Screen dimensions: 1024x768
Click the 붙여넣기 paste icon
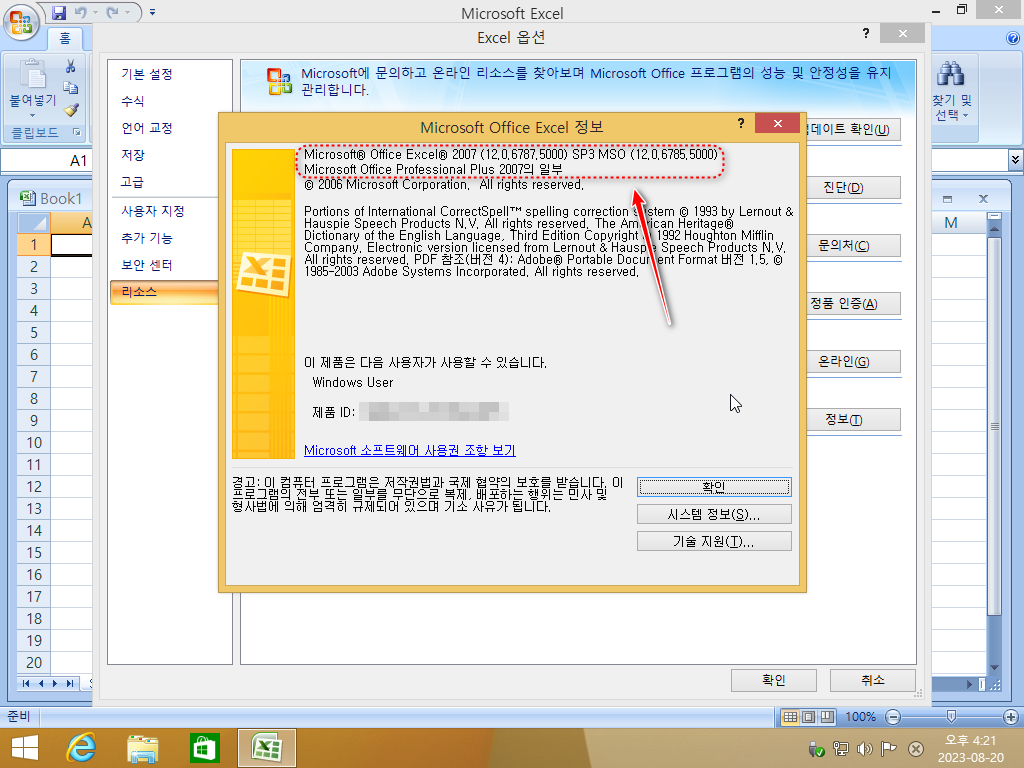(x=32, y=74)
